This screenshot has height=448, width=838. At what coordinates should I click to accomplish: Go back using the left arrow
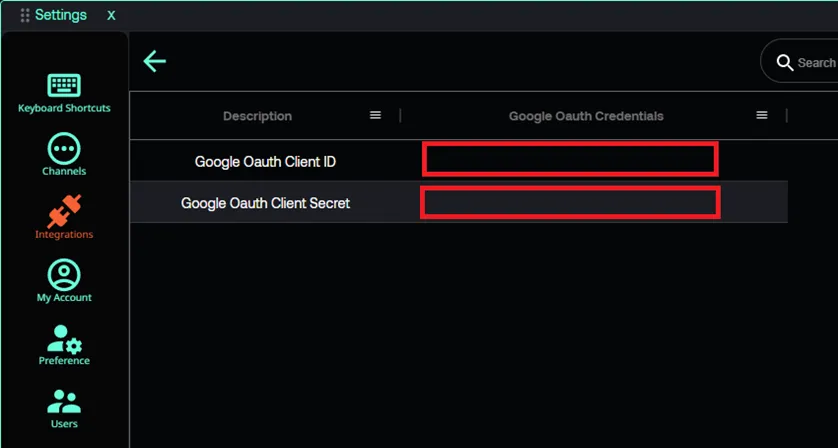(x=154, y=62)
